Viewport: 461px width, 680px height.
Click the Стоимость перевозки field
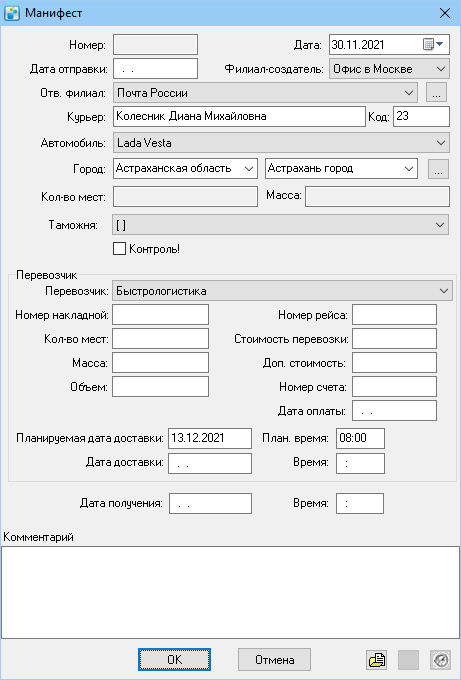click(394, 338)
